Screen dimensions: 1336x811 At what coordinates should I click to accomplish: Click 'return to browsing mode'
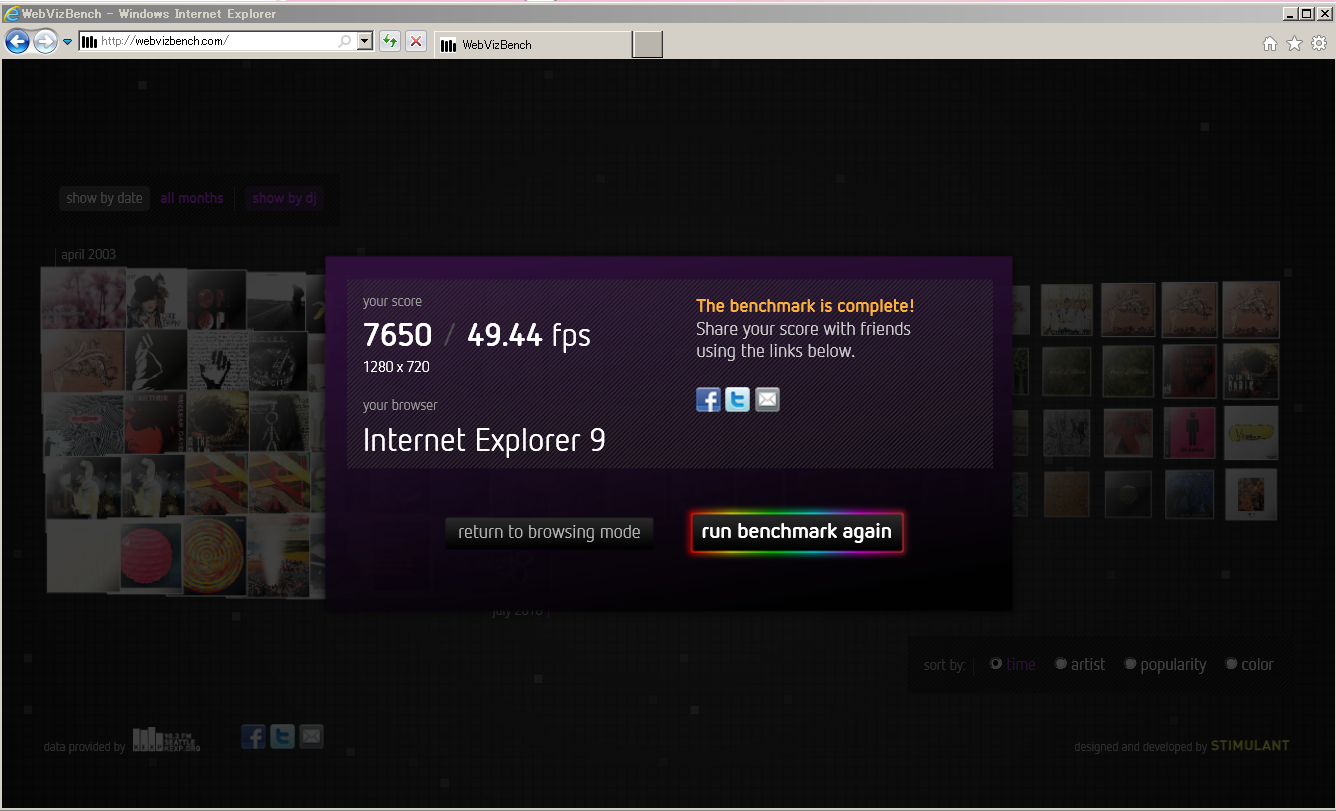549,532
